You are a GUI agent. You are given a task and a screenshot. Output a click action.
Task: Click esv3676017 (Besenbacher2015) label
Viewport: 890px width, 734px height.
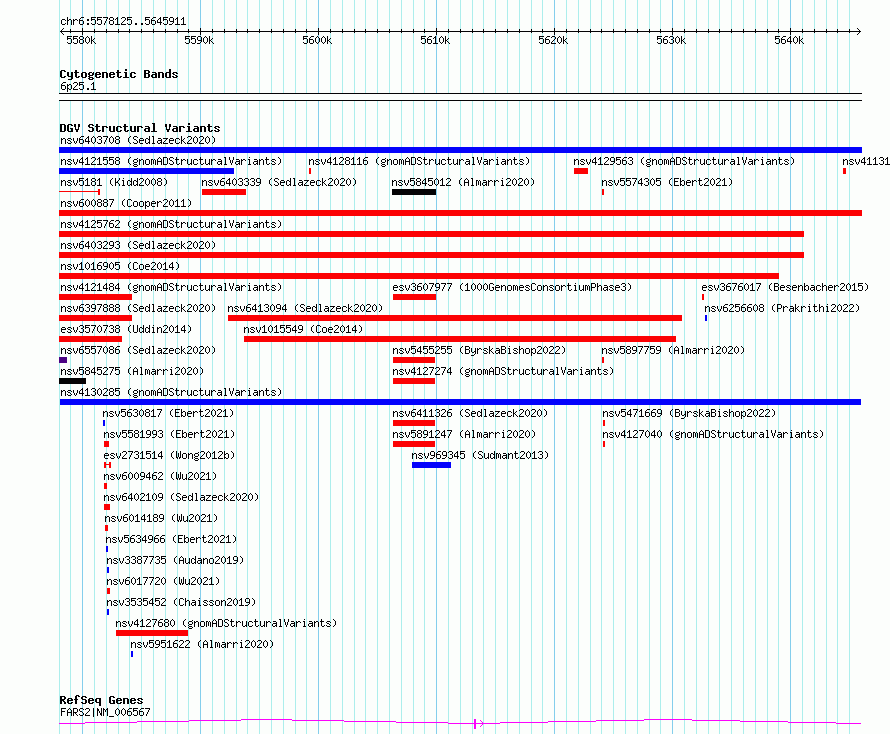(785, 287)
